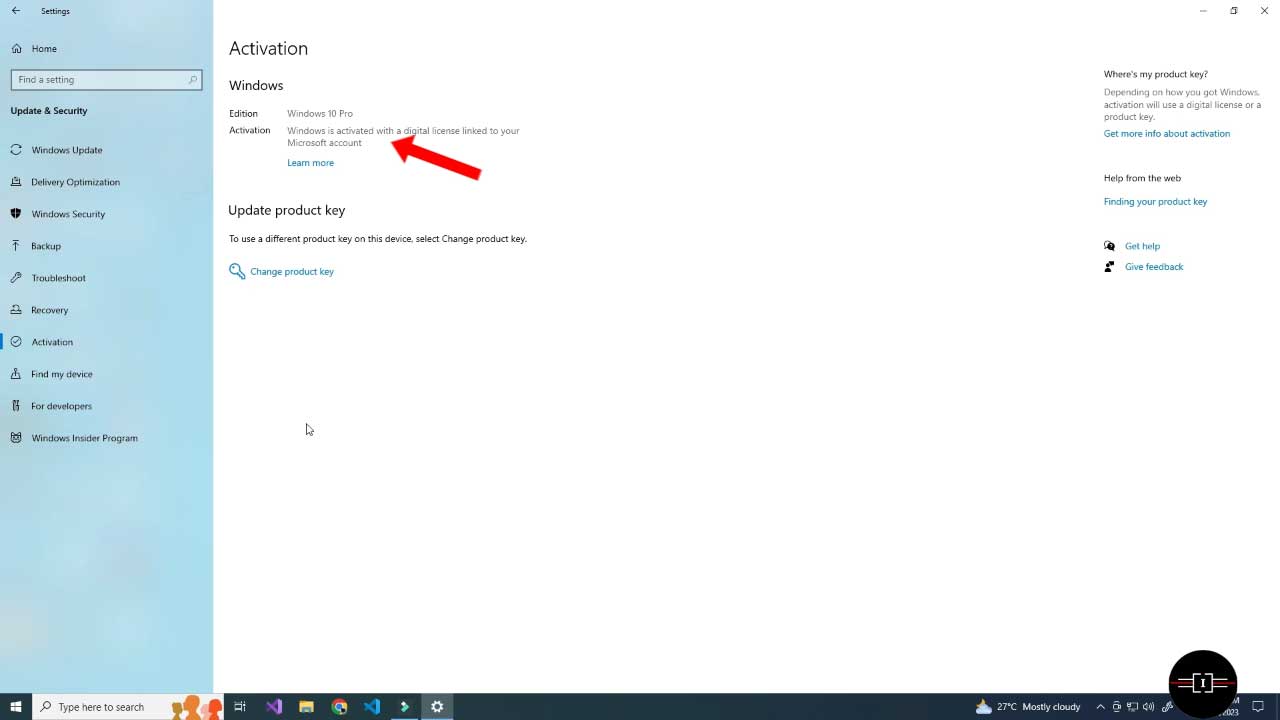Minimize the Settings window

pos(1203,11)
